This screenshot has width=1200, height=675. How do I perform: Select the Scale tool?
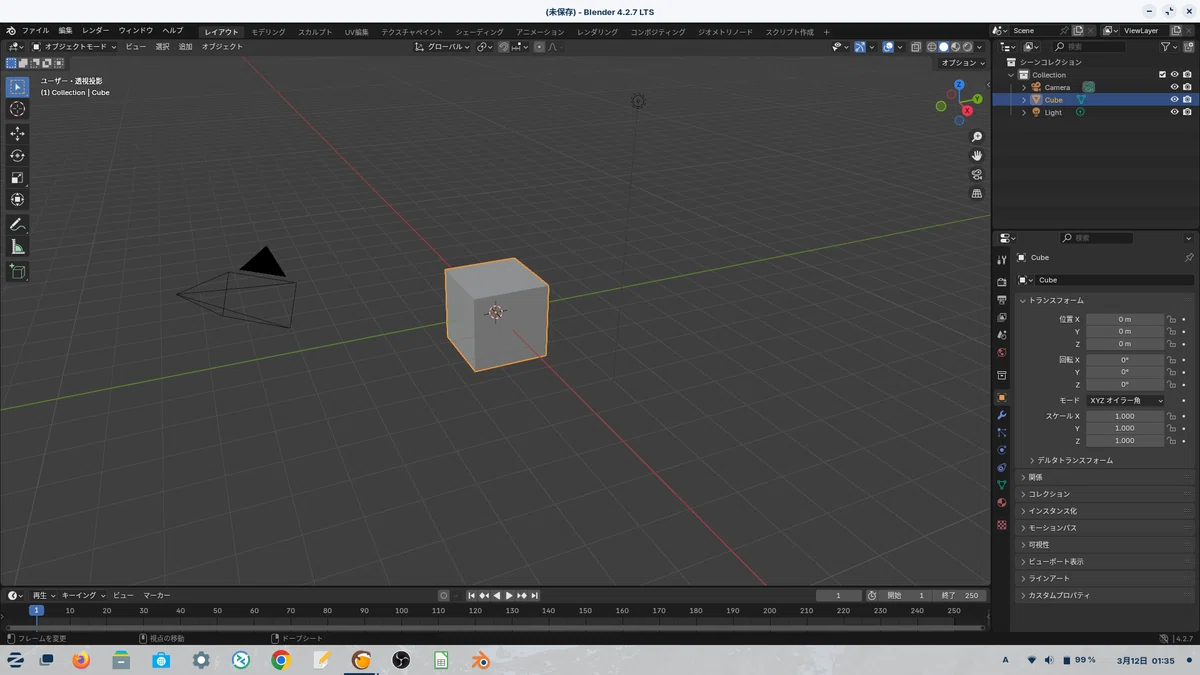pos(17,177)
